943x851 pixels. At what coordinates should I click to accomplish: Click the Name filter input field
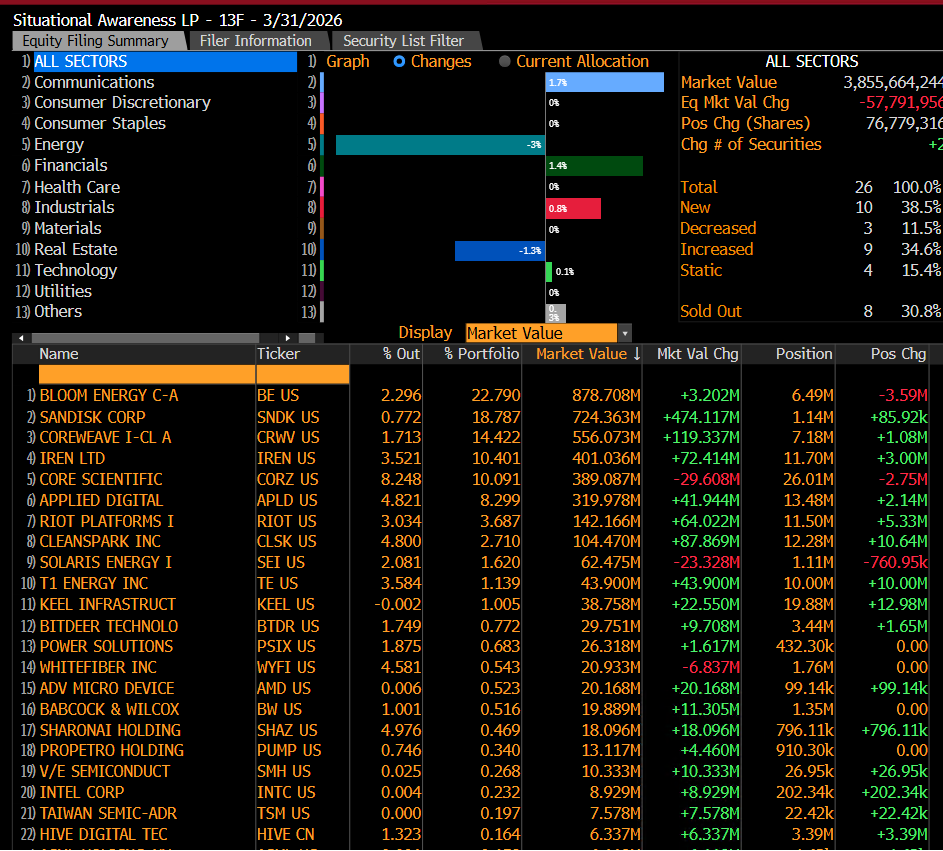click(x=147, y=374)
